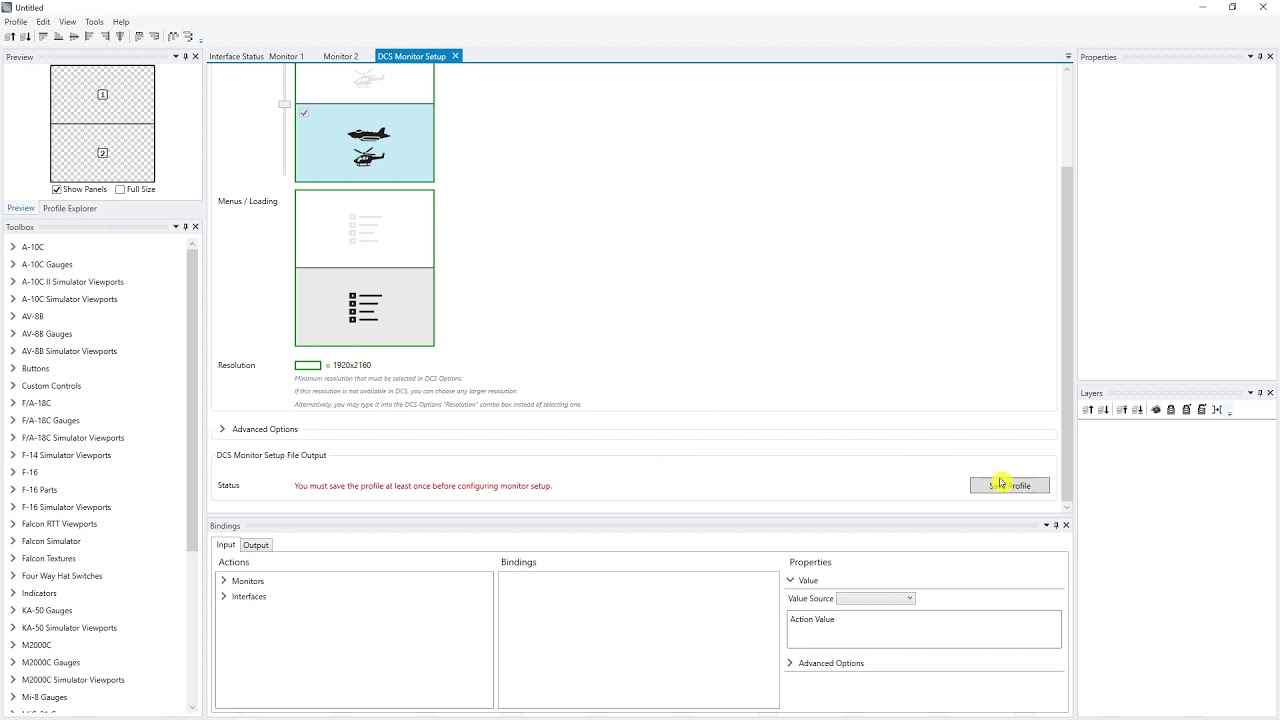Click the monitor tile slider handle
The width and height of the screenshot is (1280, 720).
tap(285, 104)
